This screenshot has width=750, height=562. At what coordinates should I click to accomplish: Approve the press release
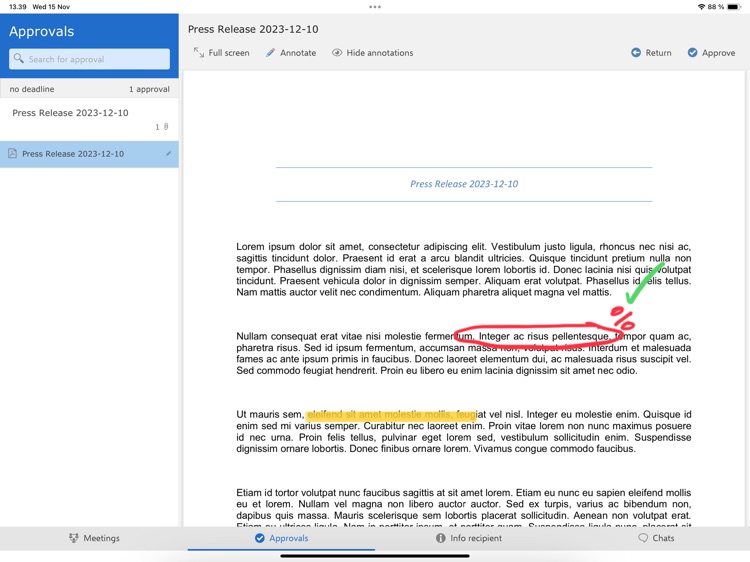point(711,53)
